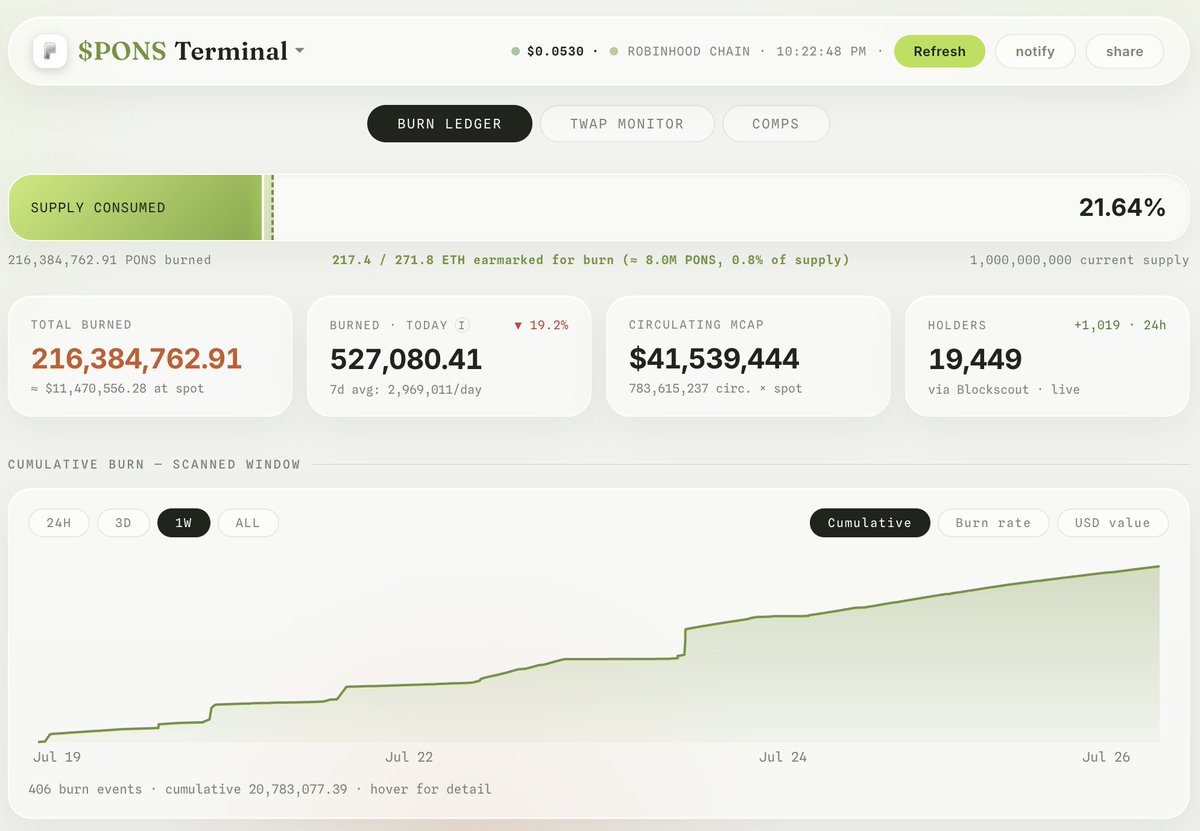Click the 10:22:48 PM timestamp
Image resolution: width=1200 pixels, height=831 pixels.
point(820,51)
